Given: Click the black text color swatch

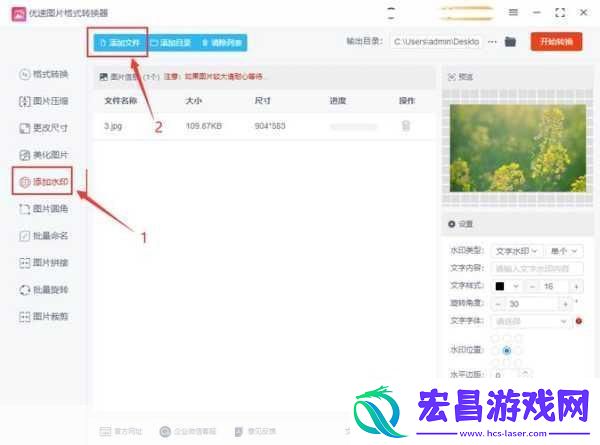Looking at the screenshot, I should pos(500,286).
